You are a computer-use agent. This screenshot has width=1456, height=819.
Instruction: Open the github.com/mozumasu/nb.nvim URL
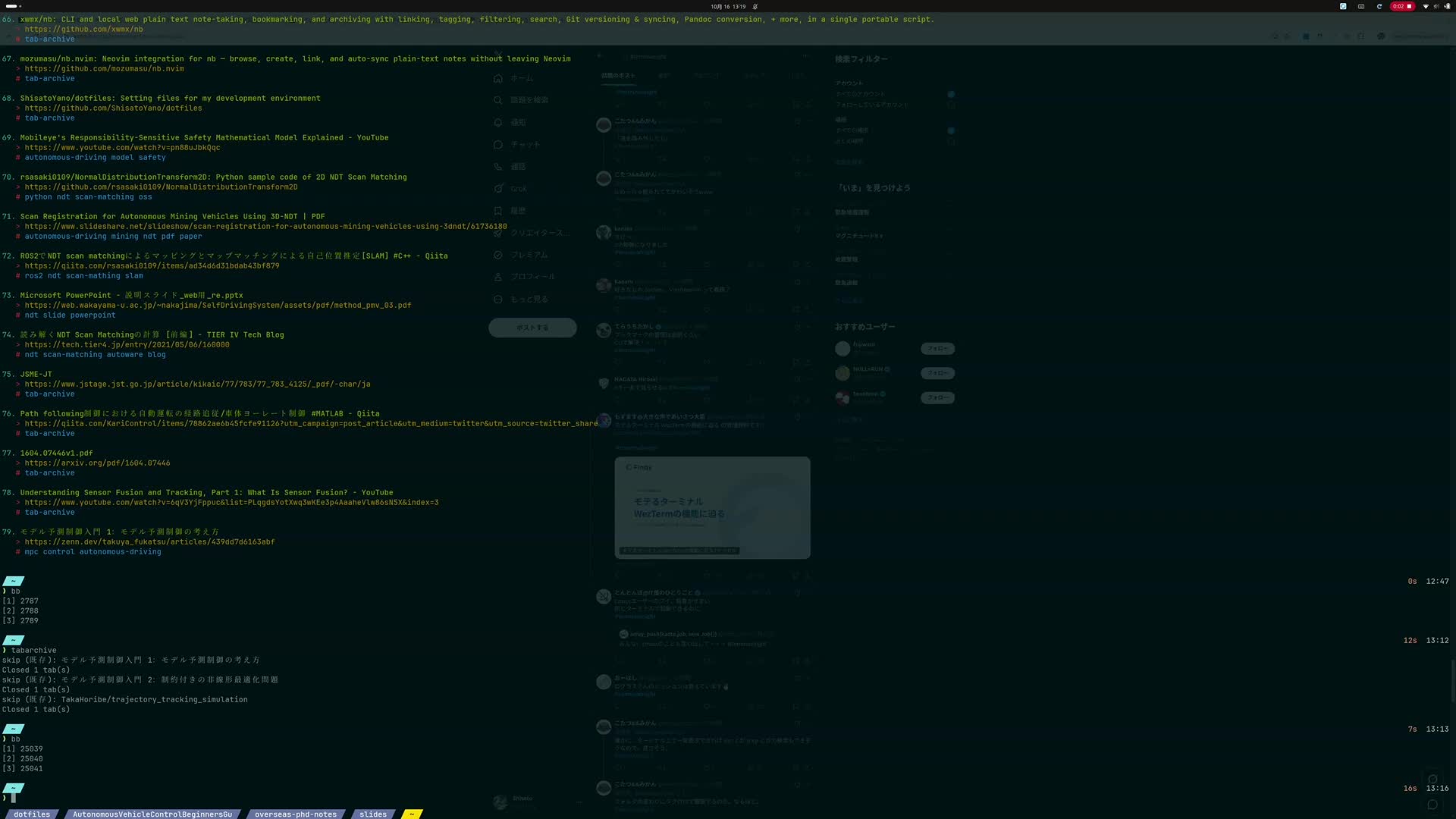tap(104, 69)
